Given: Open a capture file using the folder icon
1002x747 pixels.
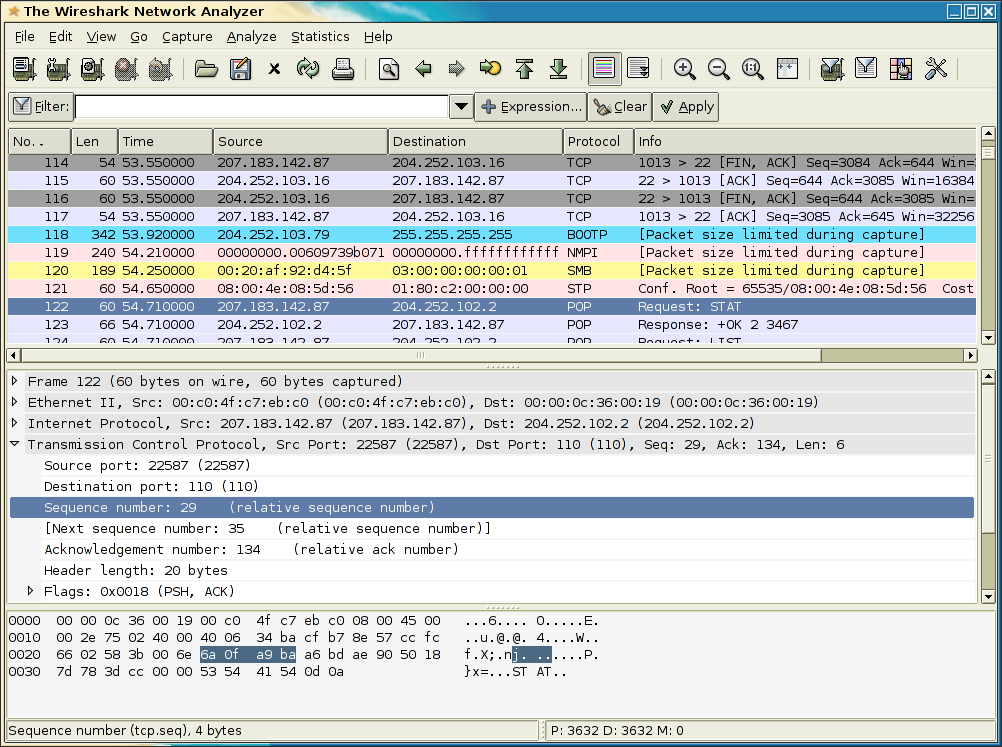Looking at the screenshot, I should pos(206,69).
